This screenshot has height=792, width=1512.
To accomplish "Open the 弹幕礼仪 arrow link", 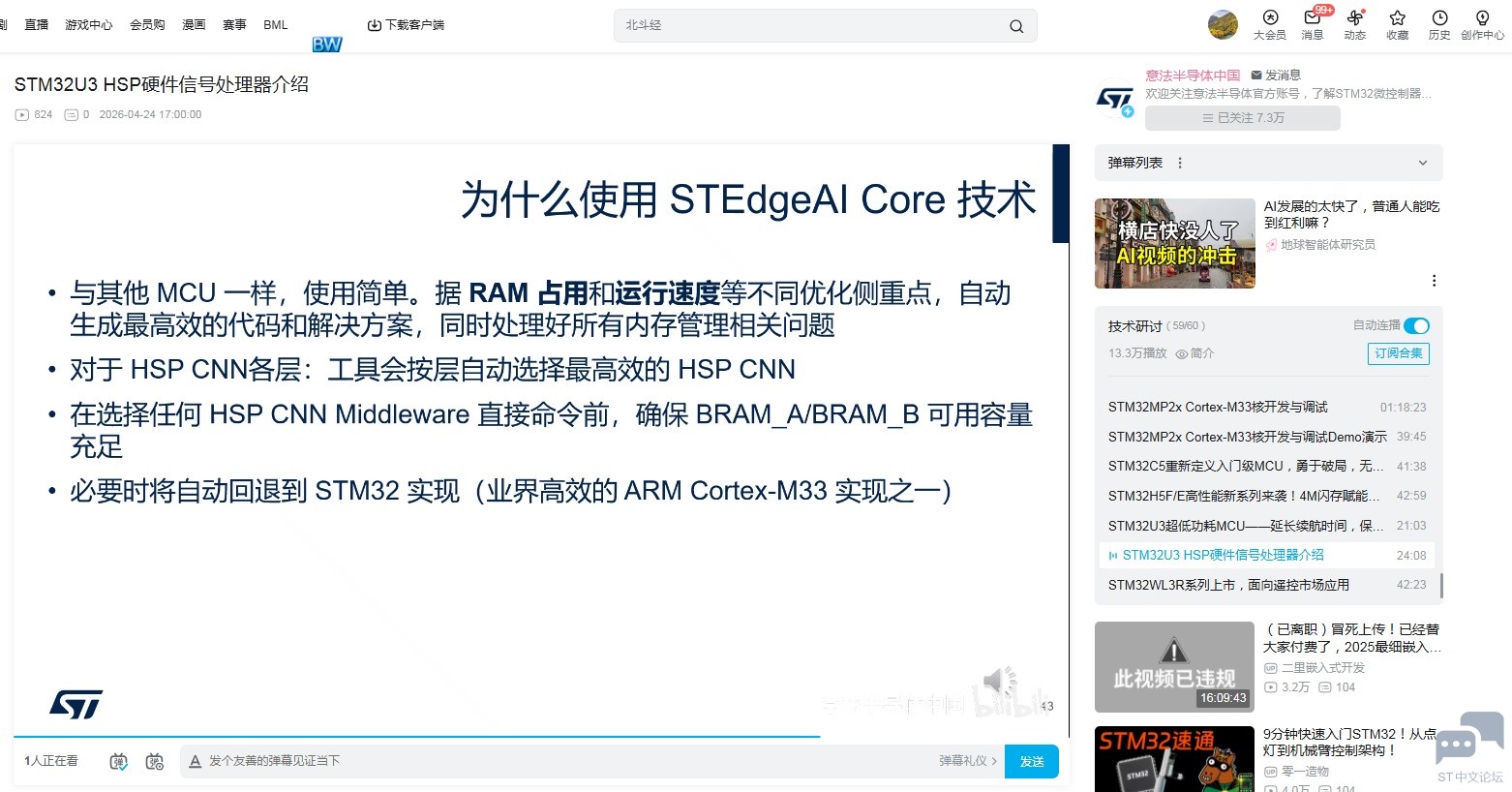I will [x=968, y=761].
